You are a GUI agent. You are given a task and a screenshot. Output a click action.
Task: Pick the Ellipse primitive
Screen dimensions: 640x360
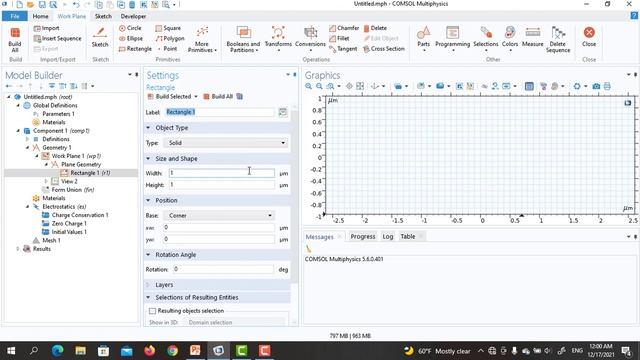[131, 38]
